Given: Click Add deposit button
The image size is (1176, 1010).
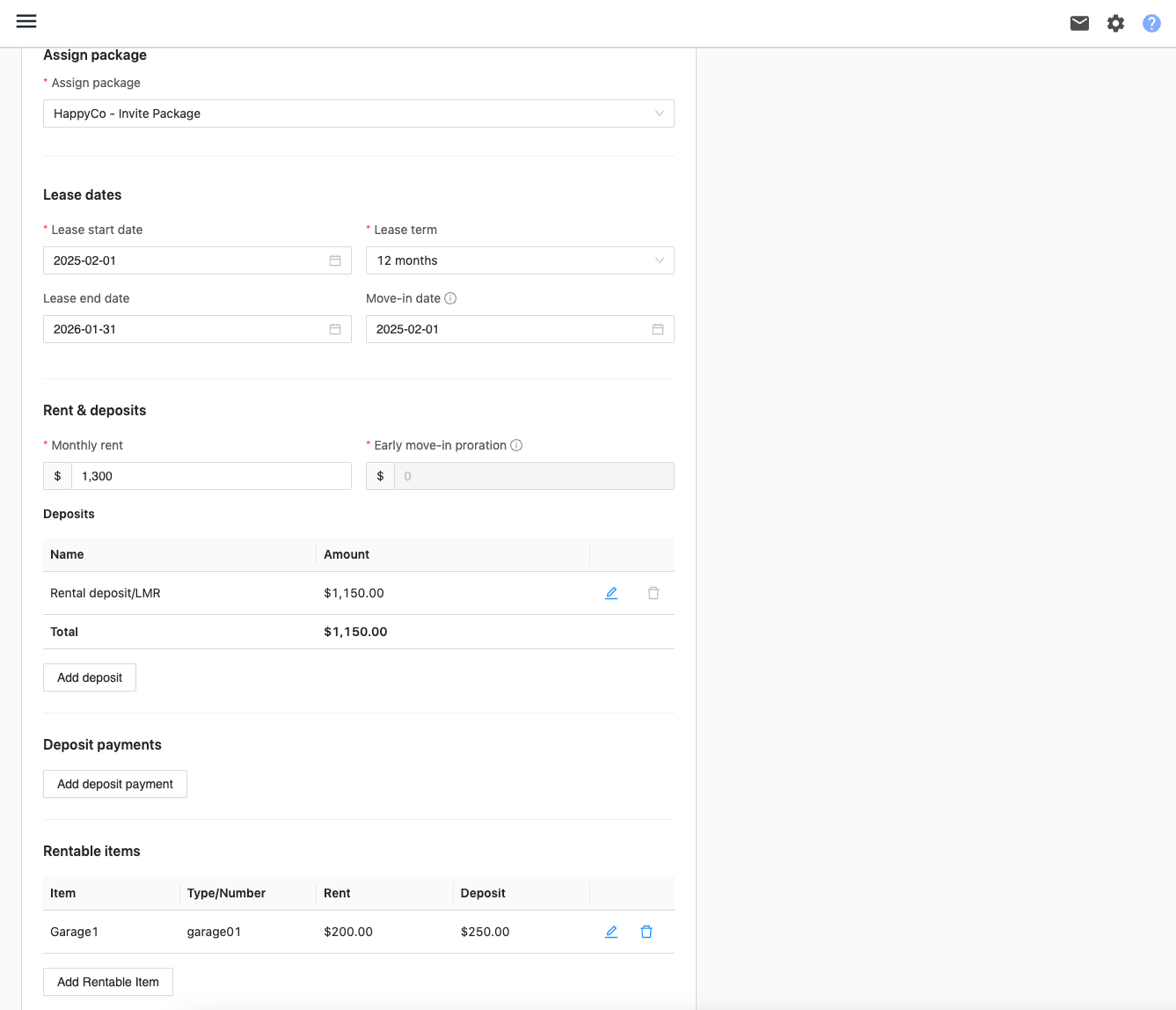Looking at the screenshot, I should pyautogui.click(x=90, y=677).
